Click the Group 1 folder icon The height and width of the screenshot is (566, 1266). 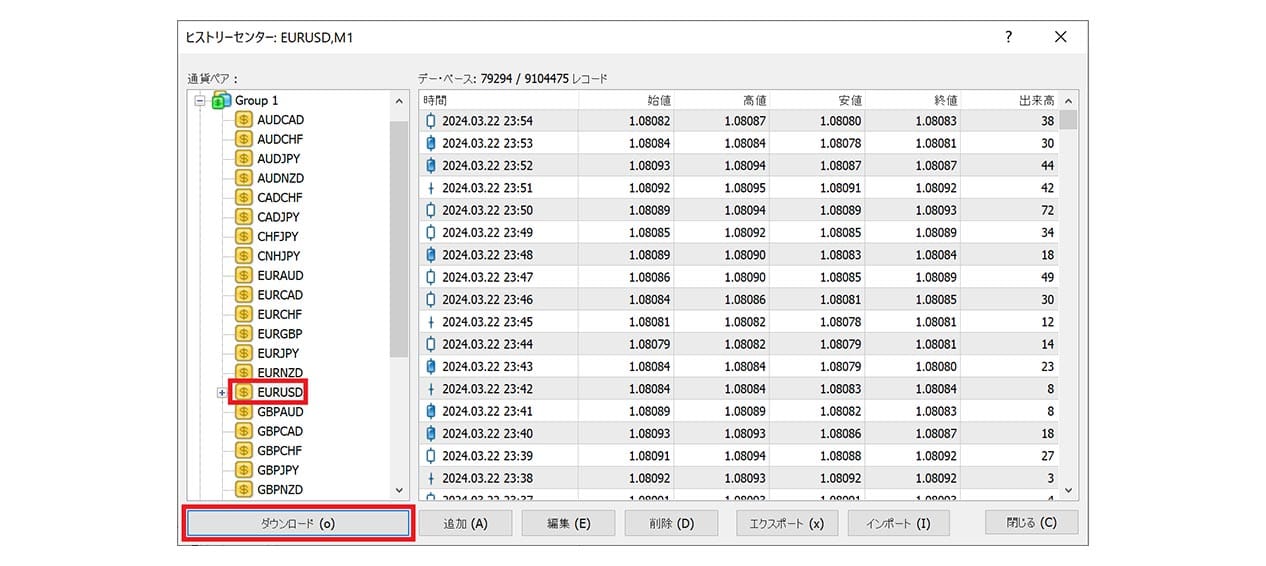[222, 101]
